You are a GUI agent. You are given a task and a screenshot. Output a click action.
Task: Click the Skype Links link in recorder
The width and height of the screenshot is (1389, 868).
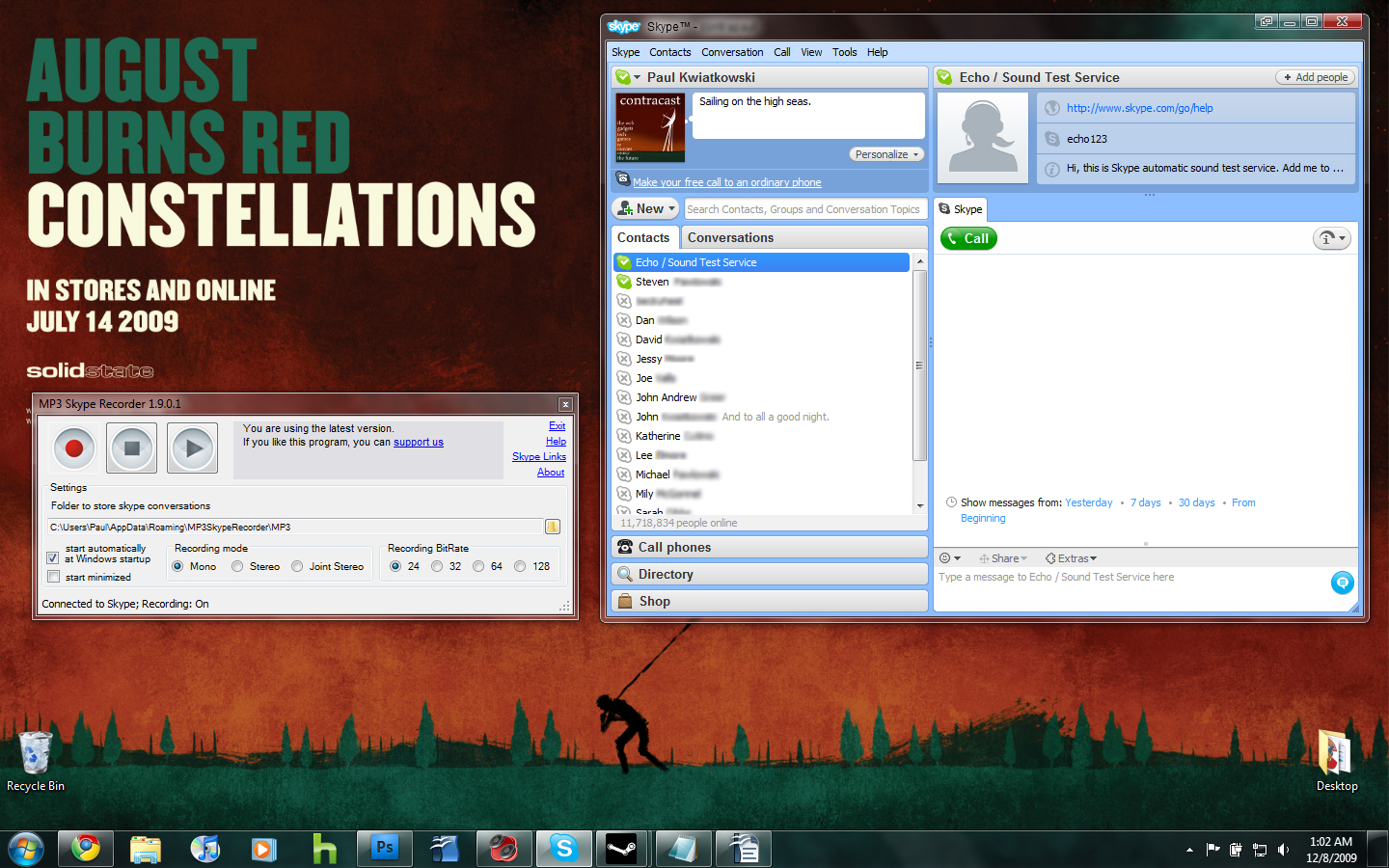(539, 456)
